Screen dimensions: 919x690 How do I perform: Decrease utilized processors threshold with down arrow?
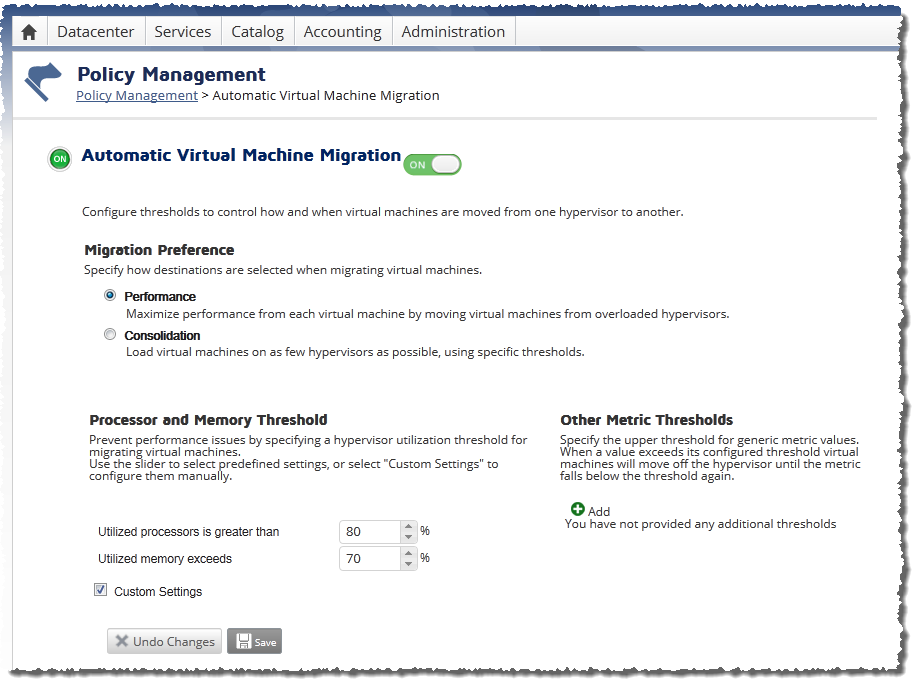click(409, 537)
